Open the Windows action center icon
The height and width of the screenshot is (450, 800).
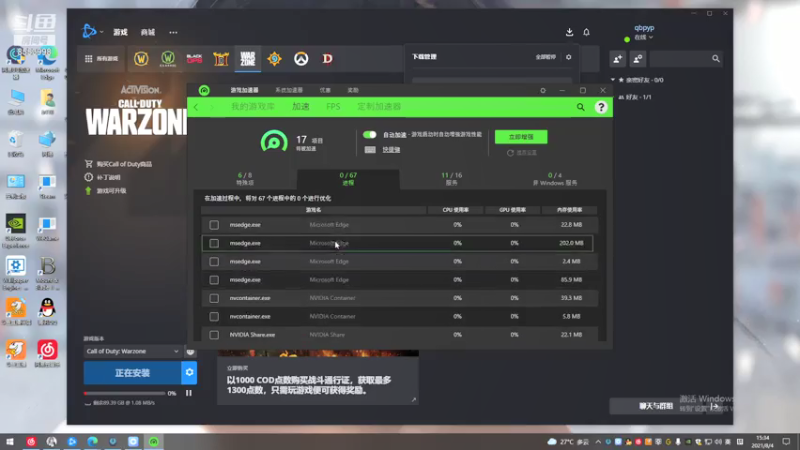pyautogui.click(x=786, y=441)
